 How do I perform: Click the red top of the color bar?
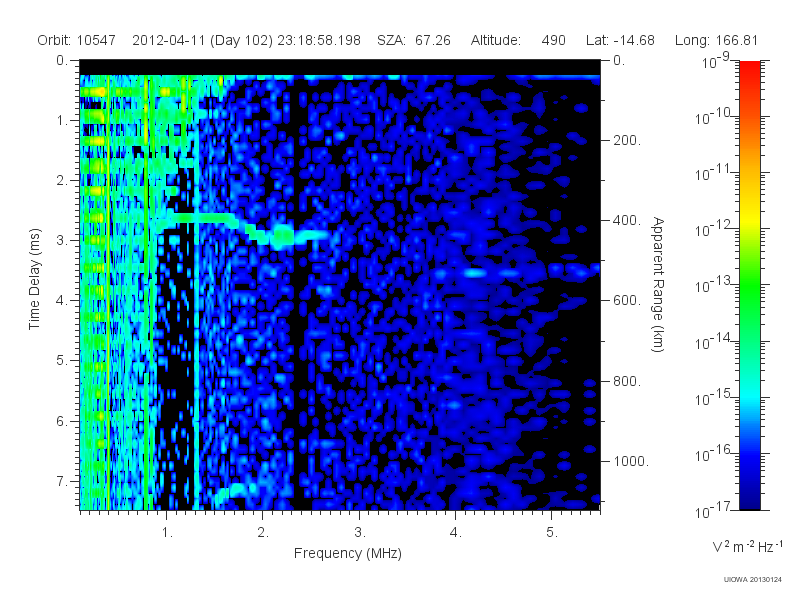point(749,69)
